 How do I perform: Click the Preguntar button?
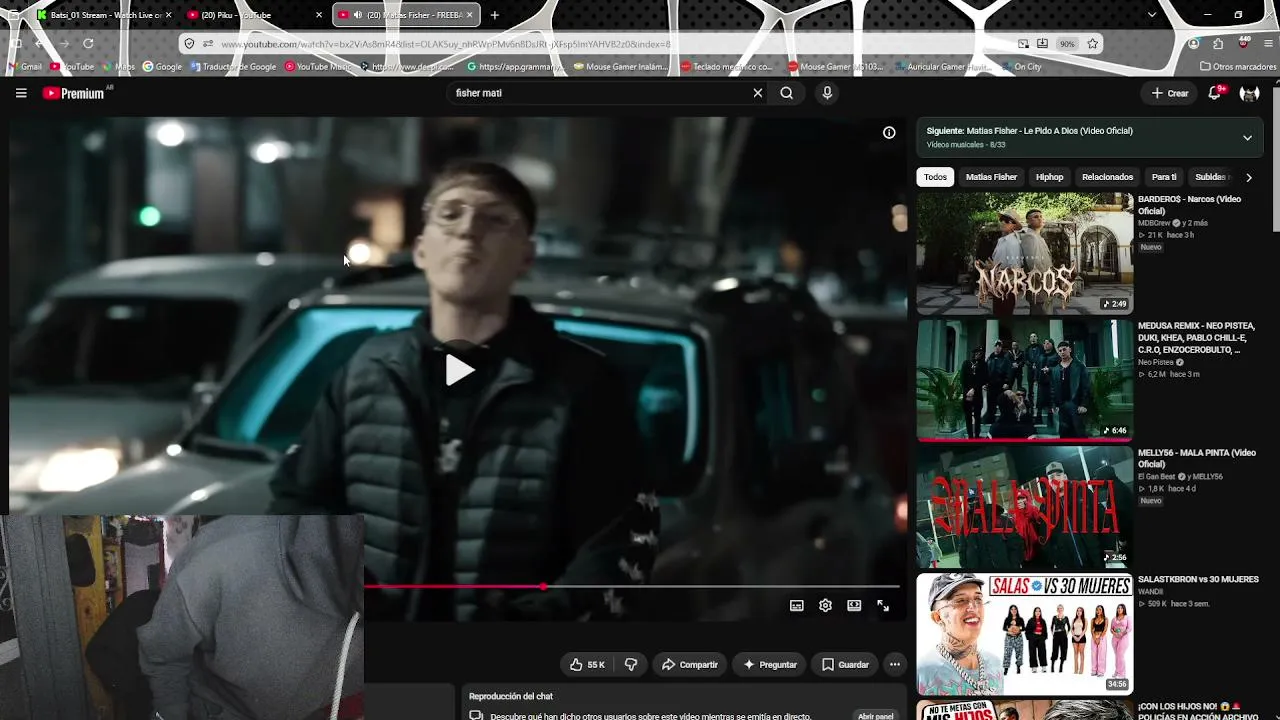771,664
